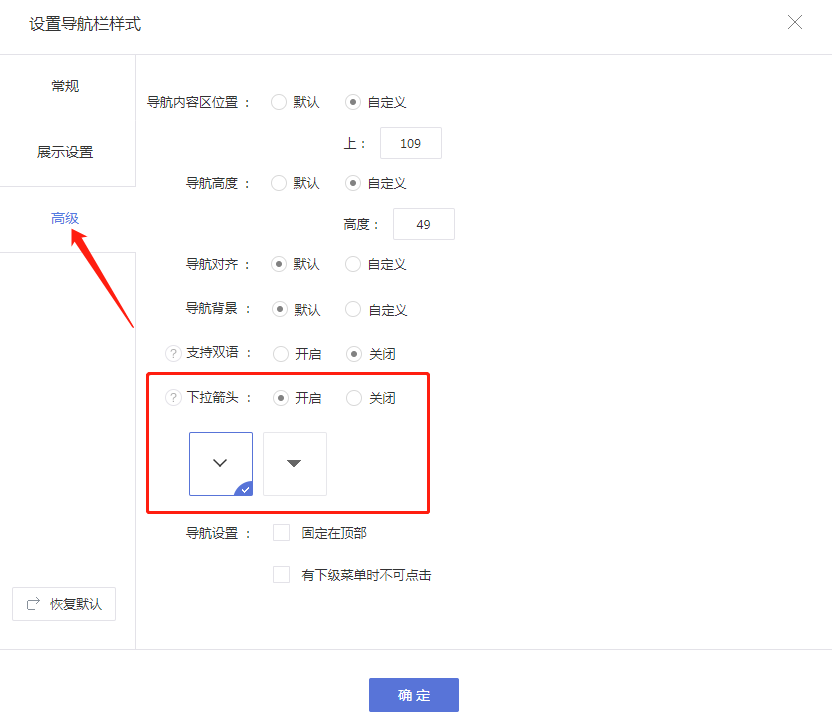
Task: Click the 恢复默认 button
Action: [64, 604]
